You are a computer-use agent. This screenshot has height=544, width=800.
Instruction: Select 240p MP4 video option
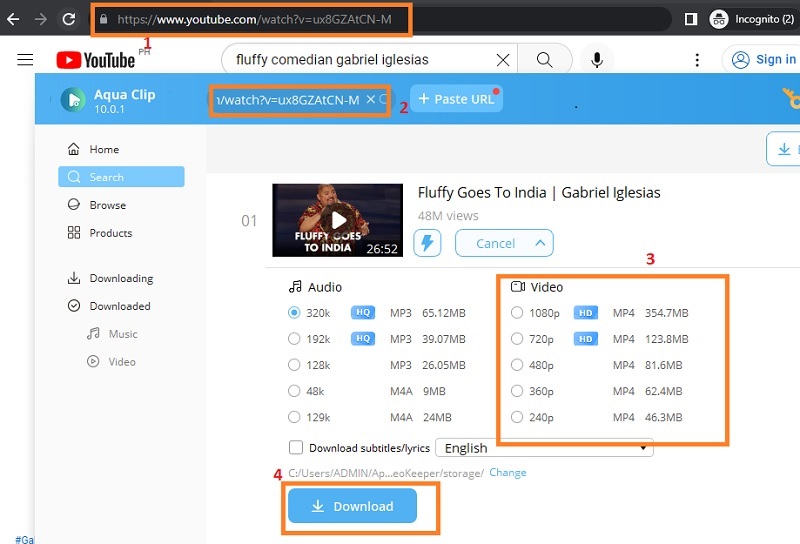pos(517,417)
